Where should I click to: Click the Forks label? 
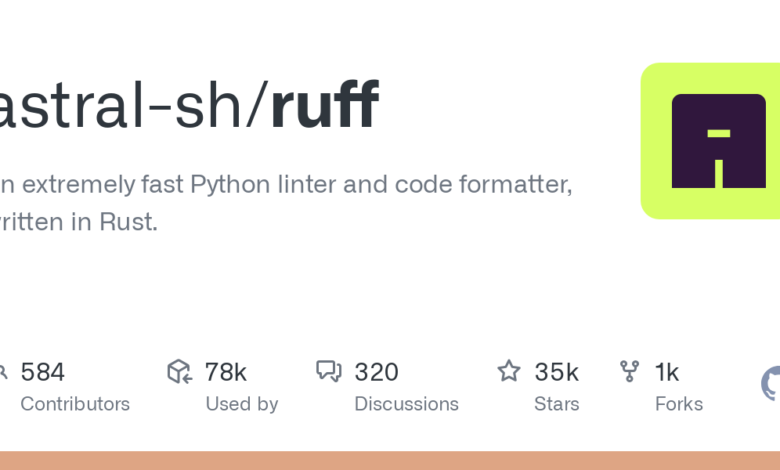pyautogui.click(x=678, y=404)
